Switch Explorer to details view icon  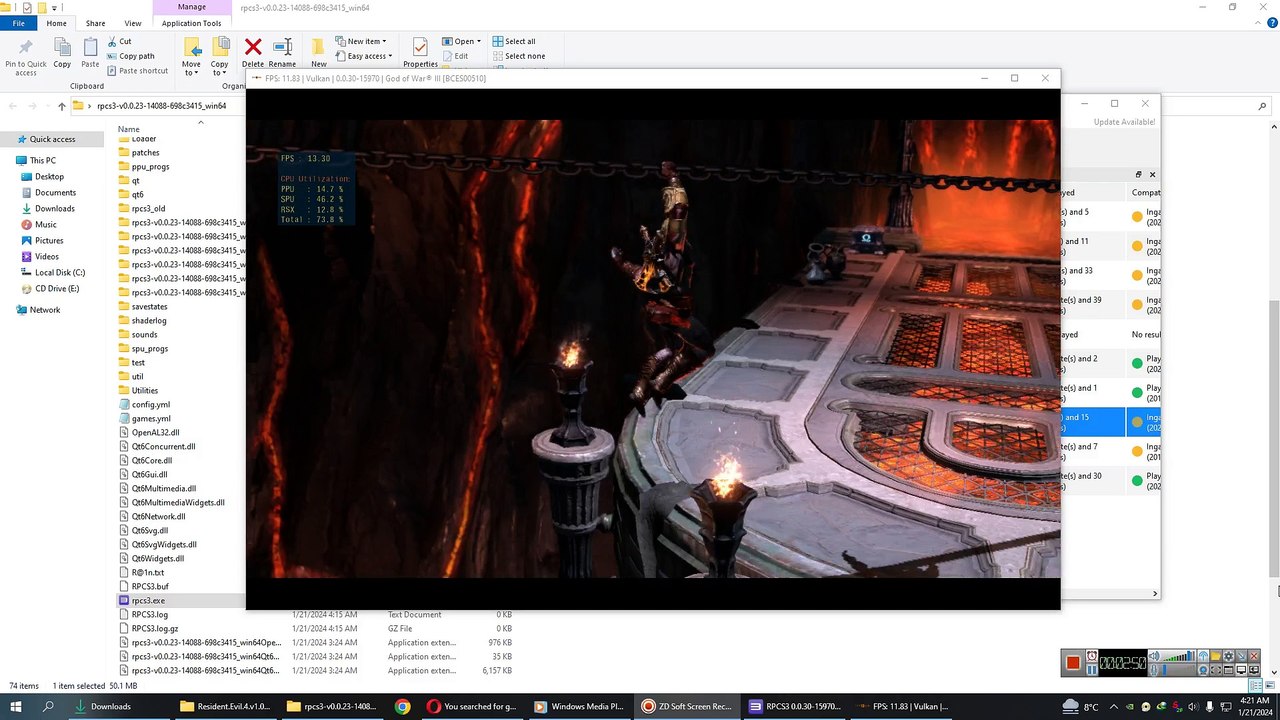pos(1255,685)
